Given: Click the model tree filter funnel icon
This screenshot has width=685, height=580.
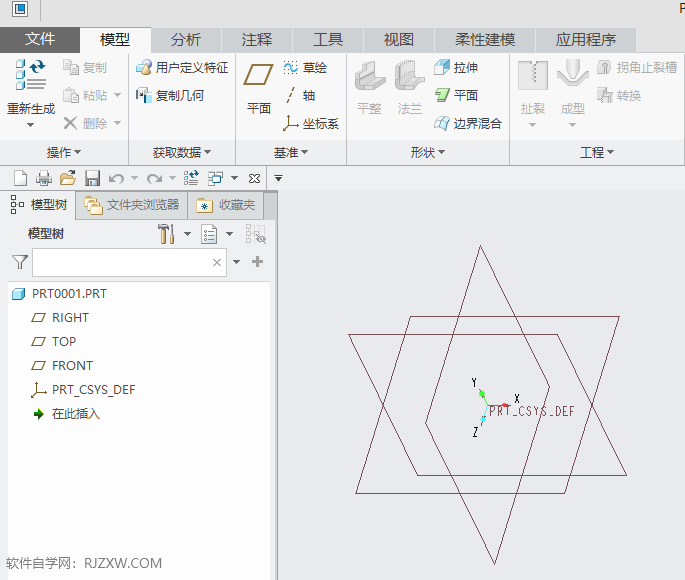Looking at the screenshot, I should 20,262.
